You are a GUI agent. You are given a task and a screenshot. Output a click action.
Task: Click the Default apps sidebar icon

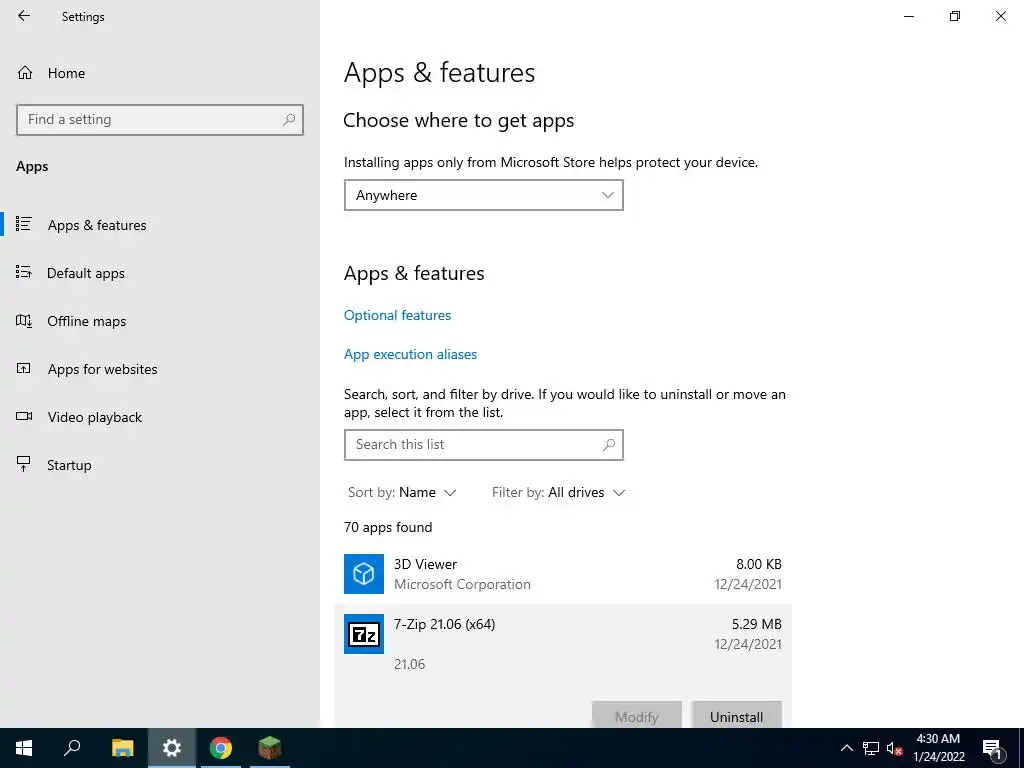(24, 272)
